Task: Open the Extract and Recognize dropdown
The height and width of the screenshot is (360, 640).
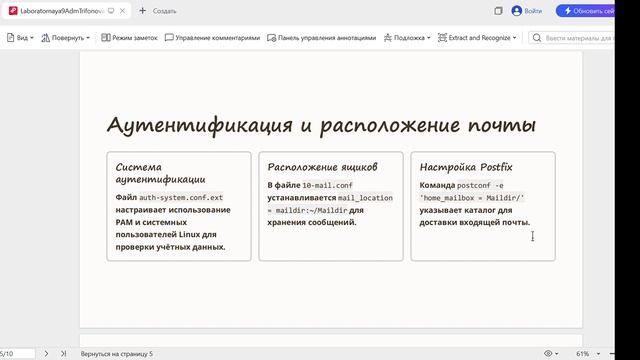Action: [x=477, y=38]
